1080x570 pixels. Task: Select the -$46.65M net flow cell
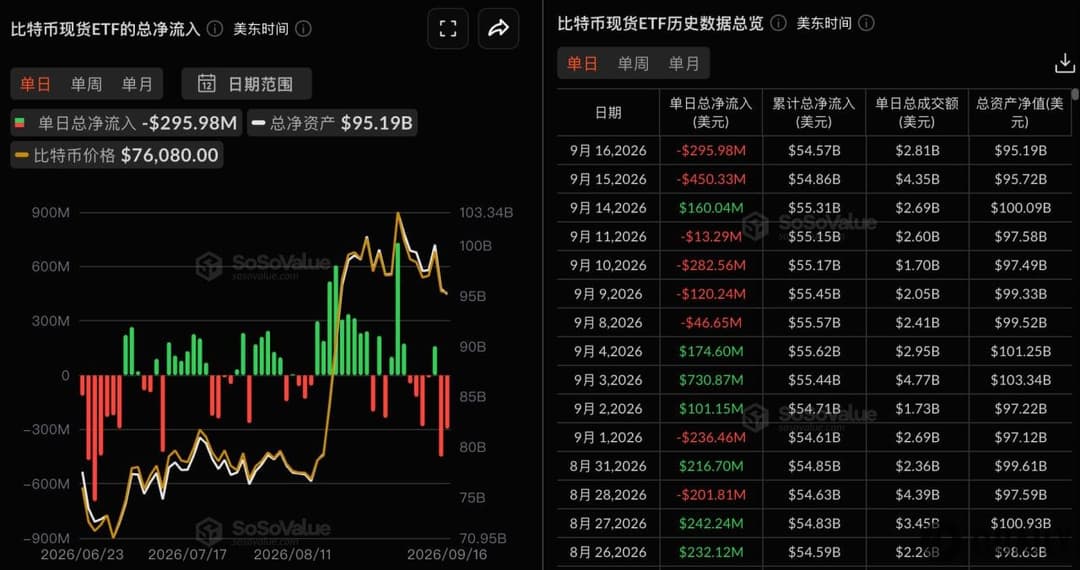click(x=711, y=322)
